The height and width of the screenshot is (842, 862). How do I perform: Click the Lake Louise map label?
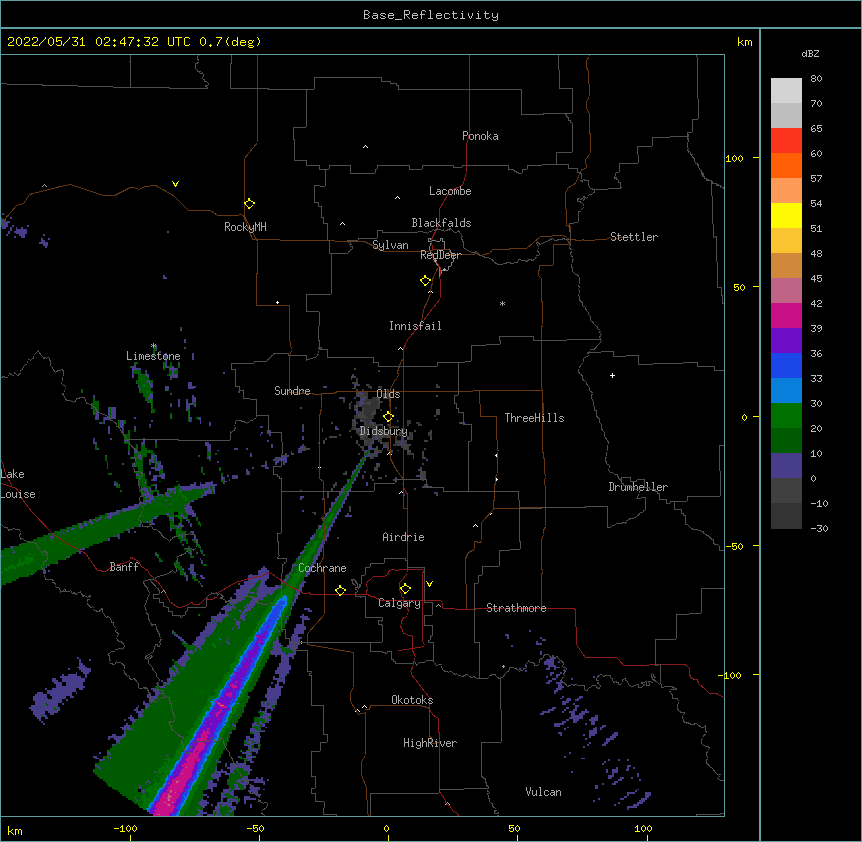pos(18,484)
